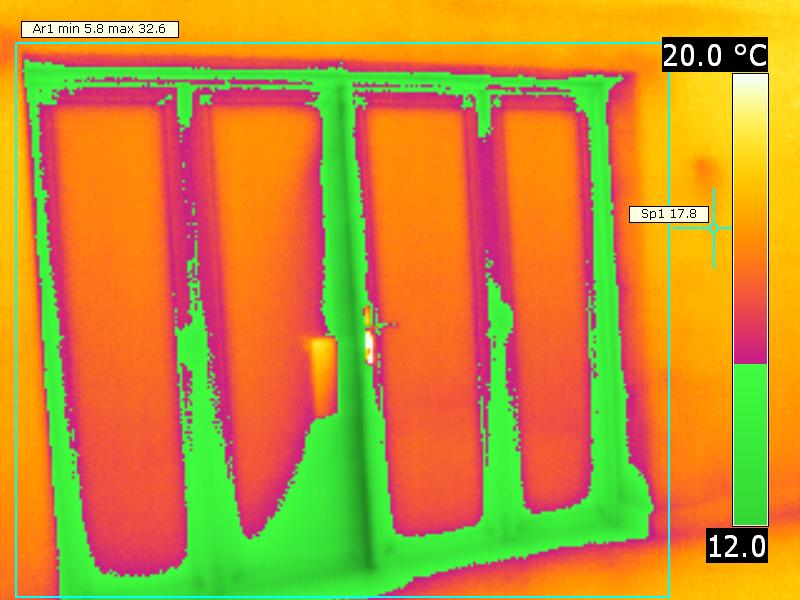
Task: Click the 20.0 °C scale maximum value
Action: pos(715,55)
